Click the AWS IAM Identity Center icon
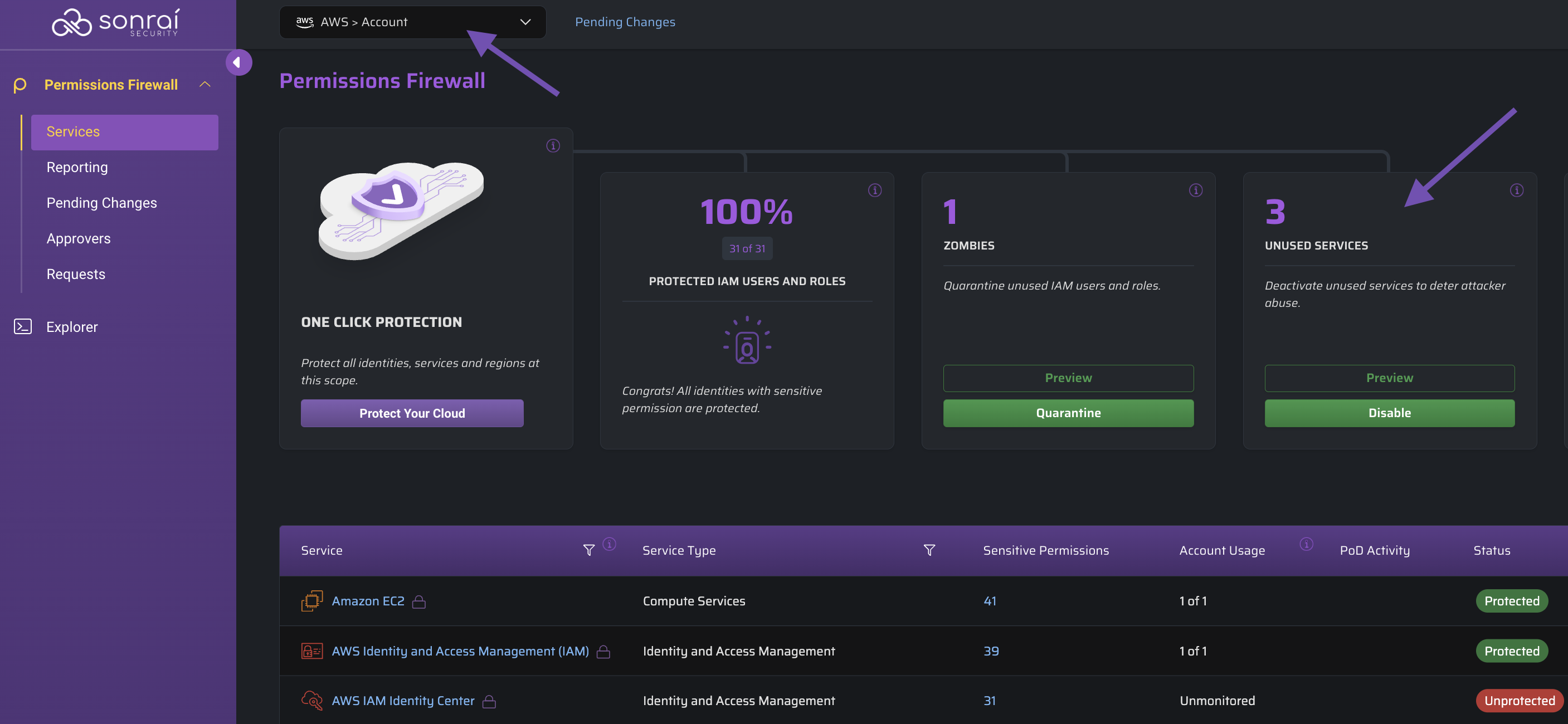 click(x=311, y=700)
